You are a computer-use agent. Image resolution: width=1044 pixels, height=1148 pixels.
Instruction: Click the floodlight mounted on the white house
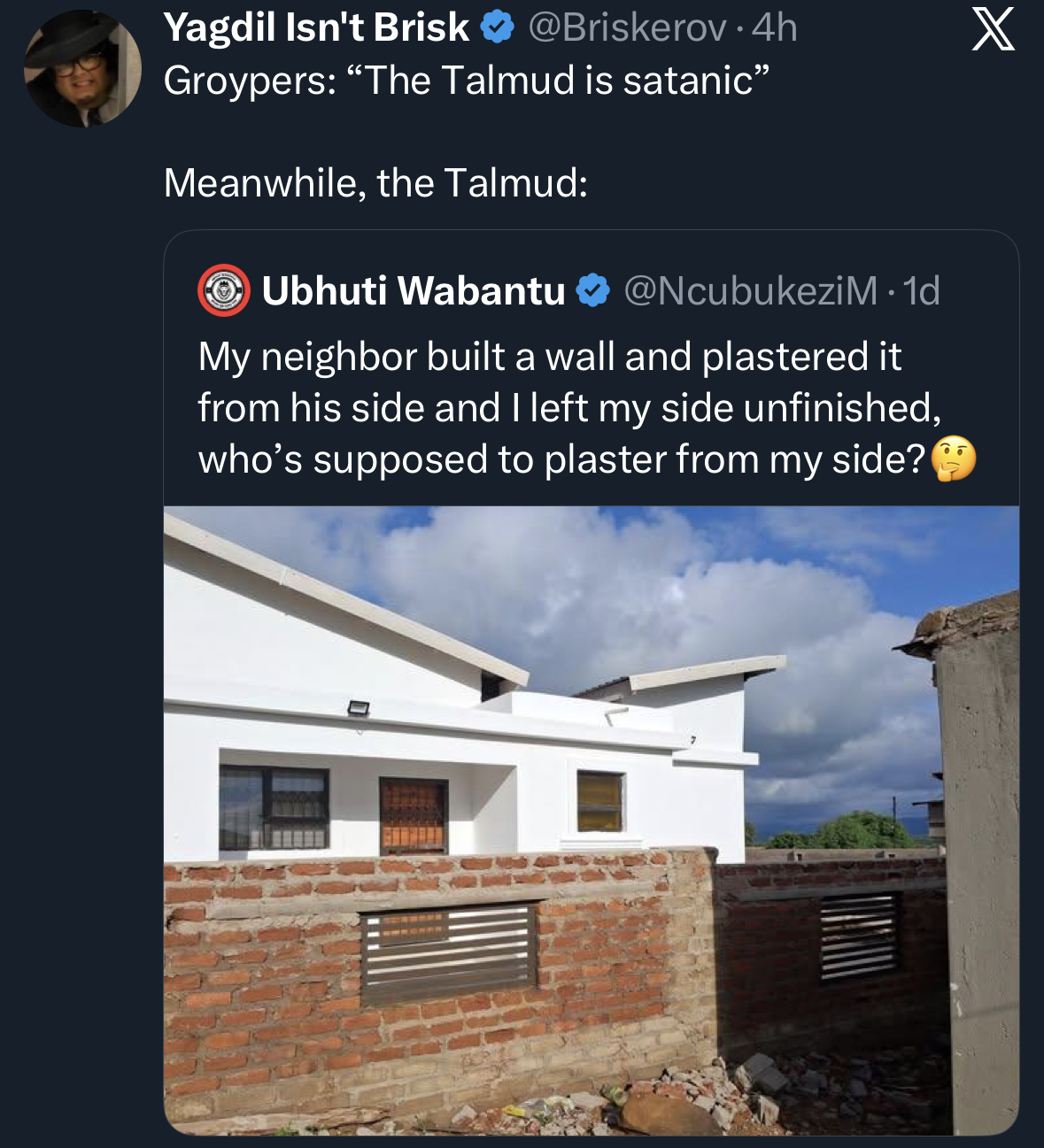358,706
